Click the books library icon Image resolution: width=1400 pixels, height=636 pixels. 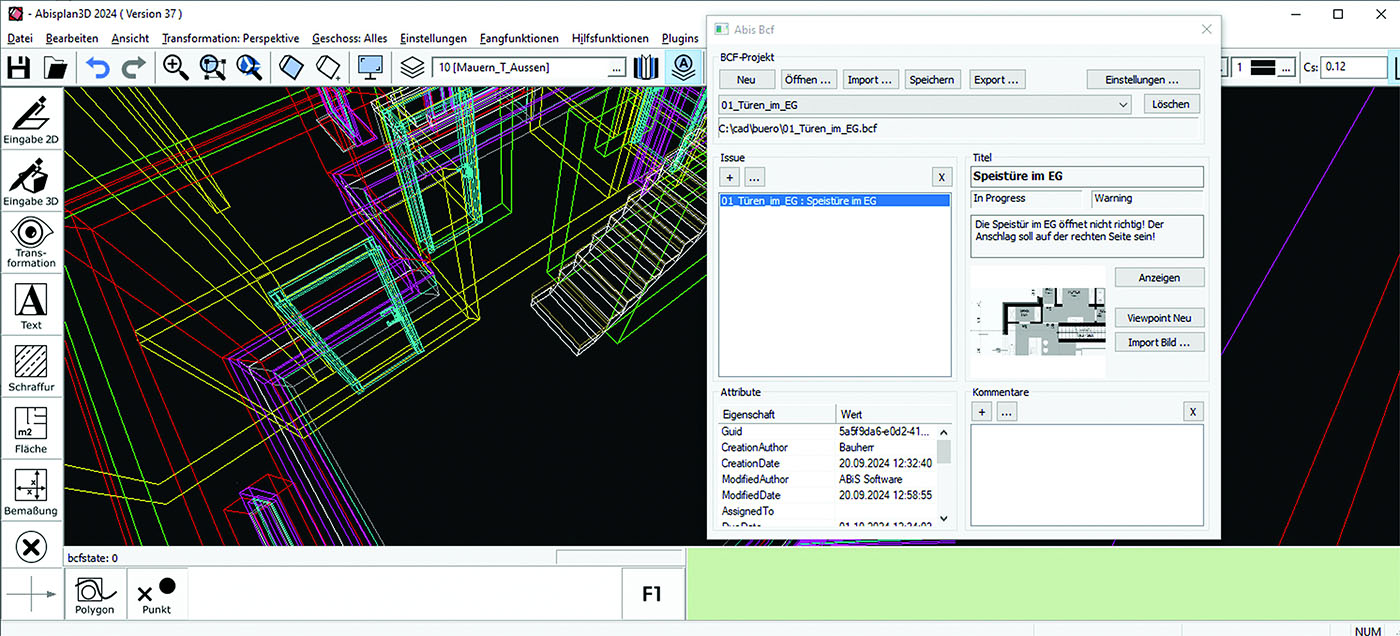pos(648,68)
